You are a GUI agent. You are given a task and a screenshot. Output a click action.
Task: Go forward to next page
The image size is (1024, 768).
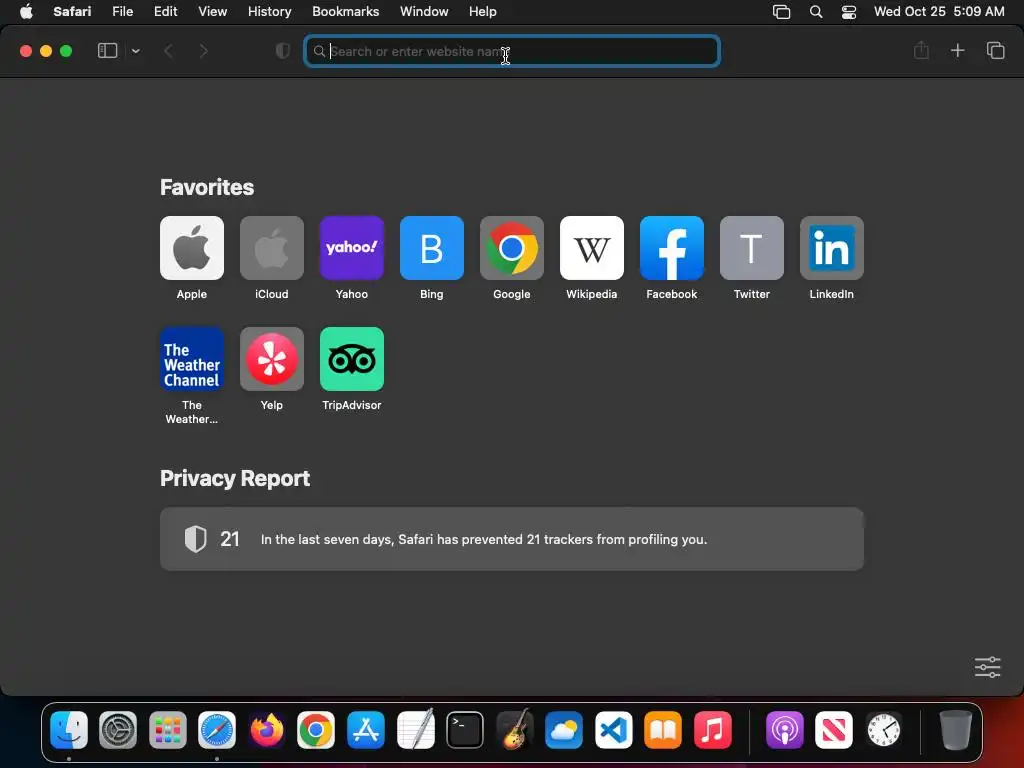pos(203,51)
